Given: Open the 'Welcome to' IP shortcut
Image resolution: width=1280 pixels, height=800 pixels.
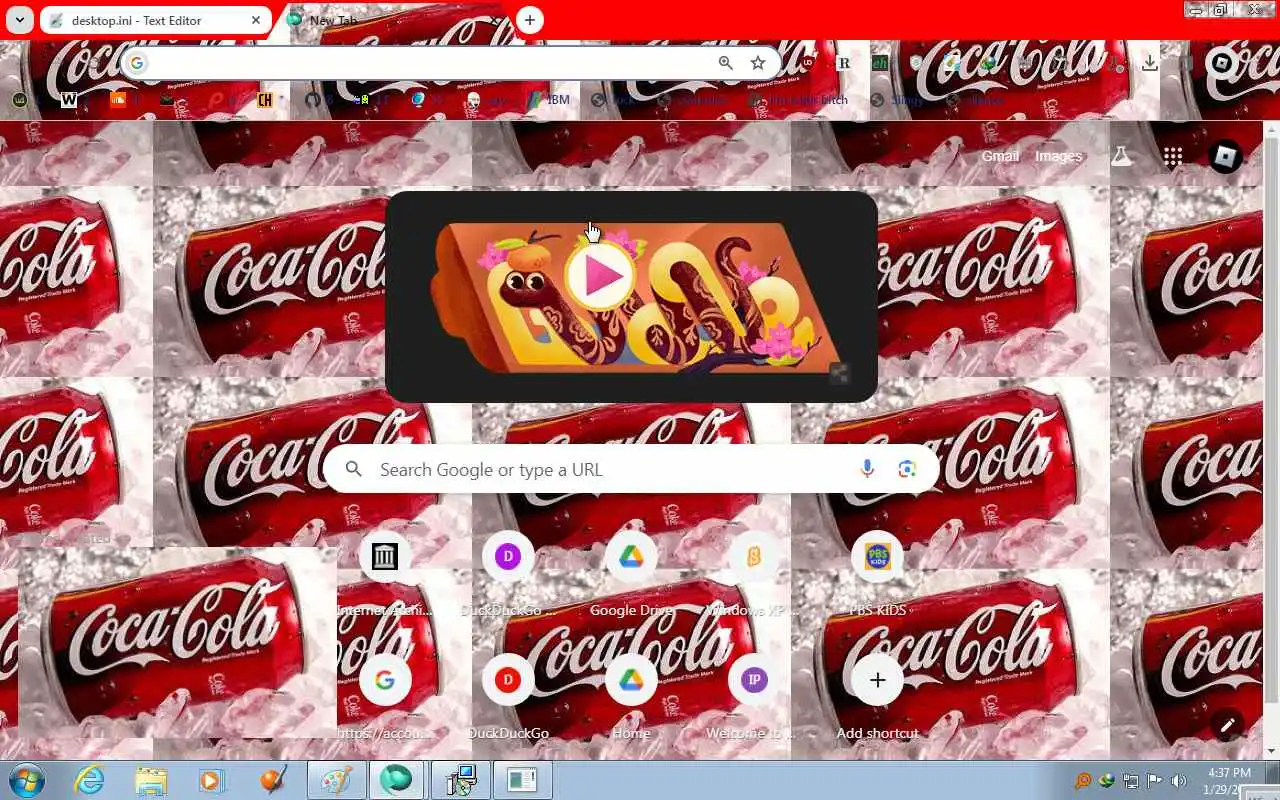Looking at the screenshot, I should 754,698.
